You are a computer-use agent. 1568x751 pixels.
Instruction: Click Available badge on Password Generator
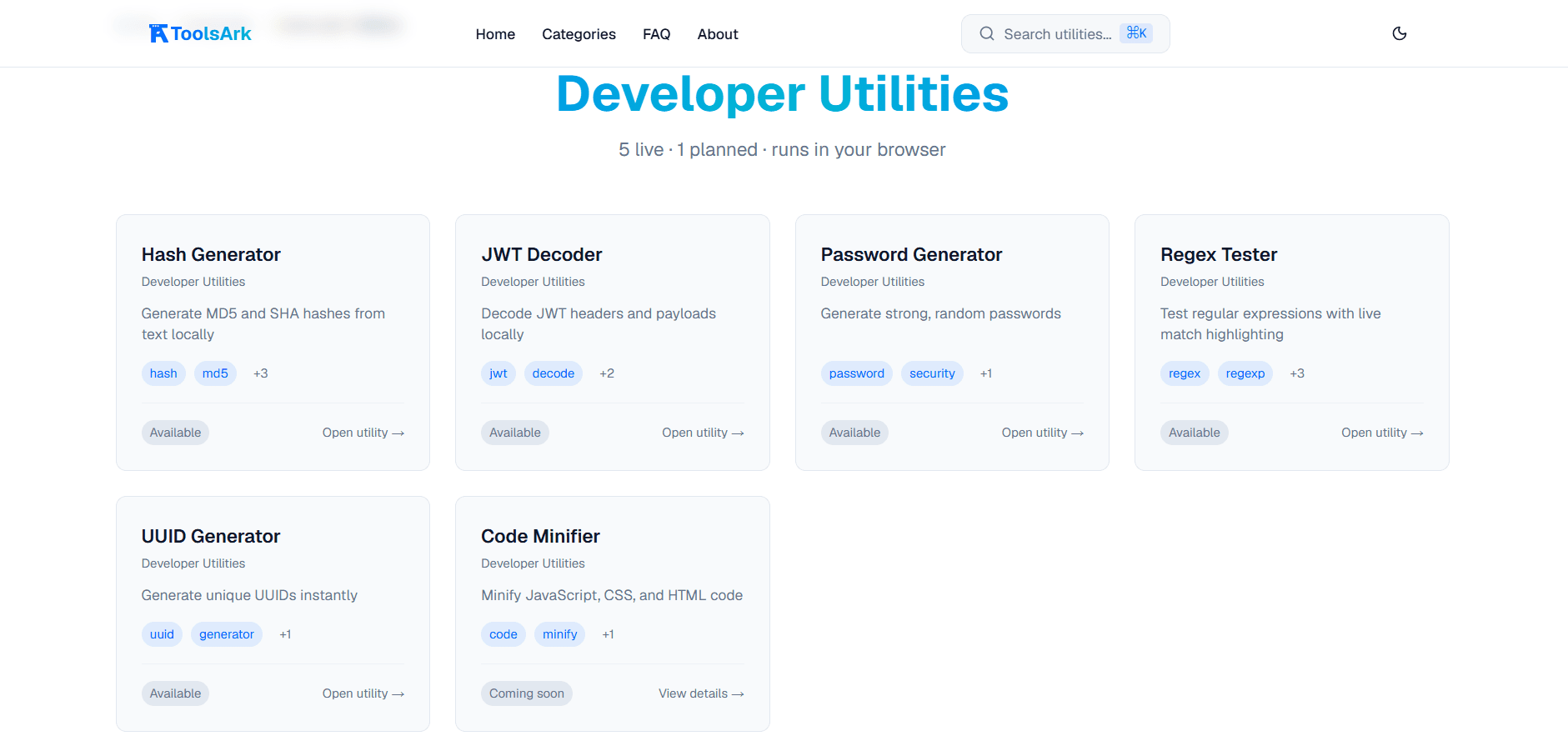[x=854, y=433]
